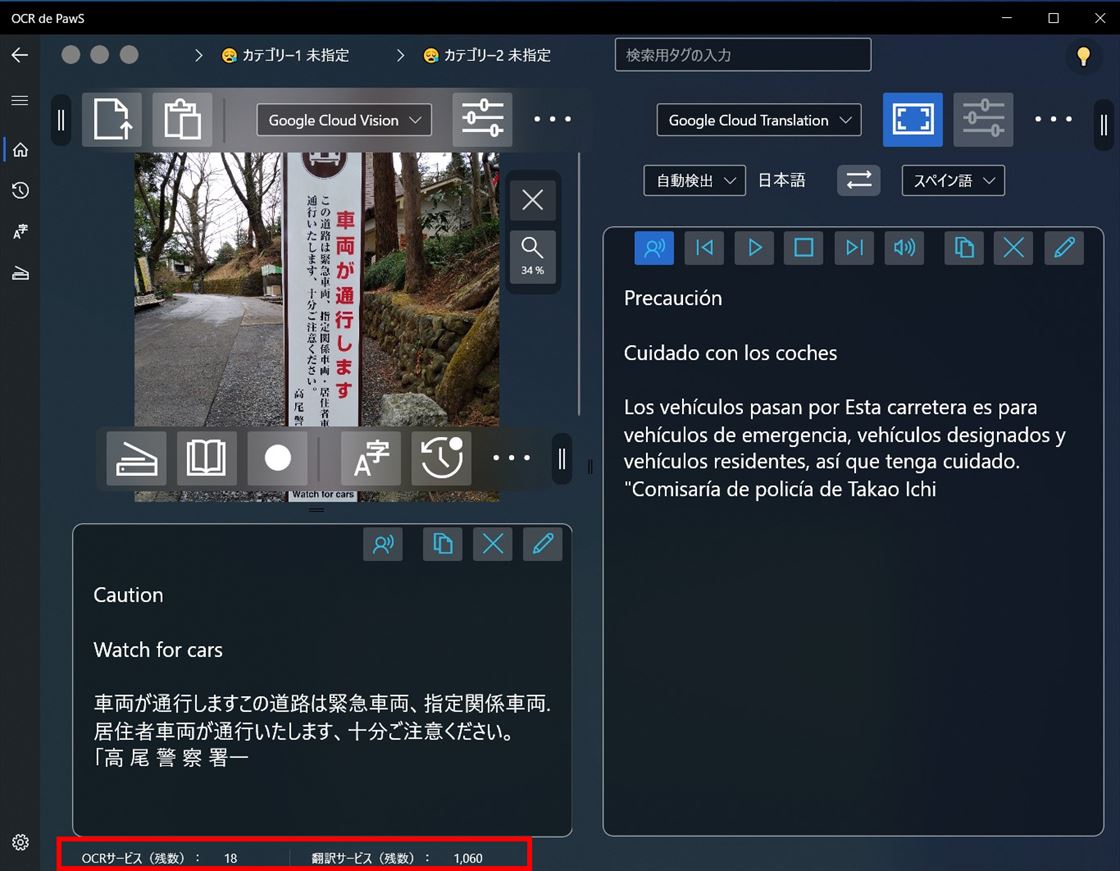This screenshot has width=1120, height=871.
Task: Open the Google Cloud Translation dropdown
Action: click(x=759, y=120)
